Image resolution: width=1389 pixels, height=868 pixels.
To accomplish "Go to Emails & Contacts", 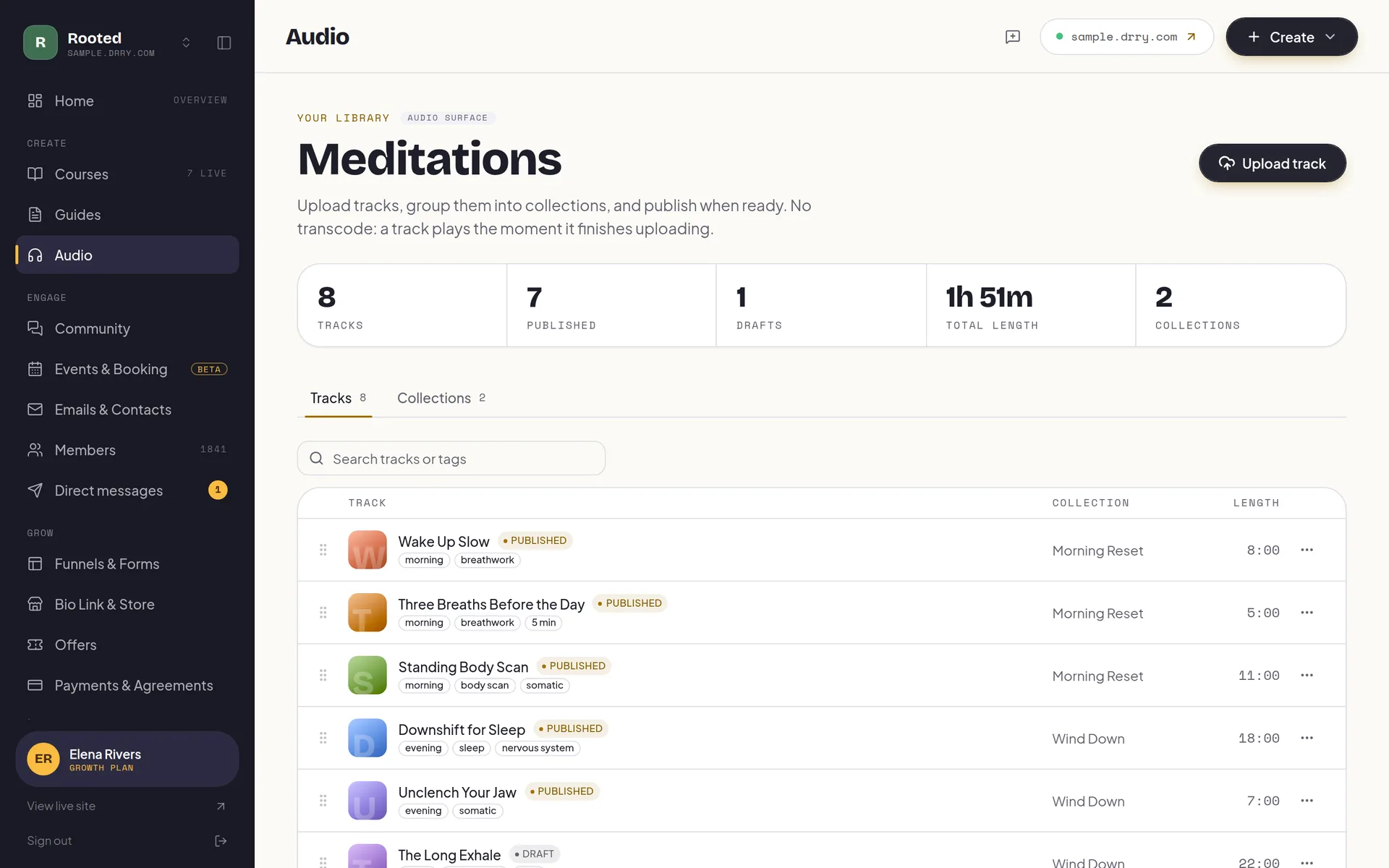I will (x=127, y=409).
